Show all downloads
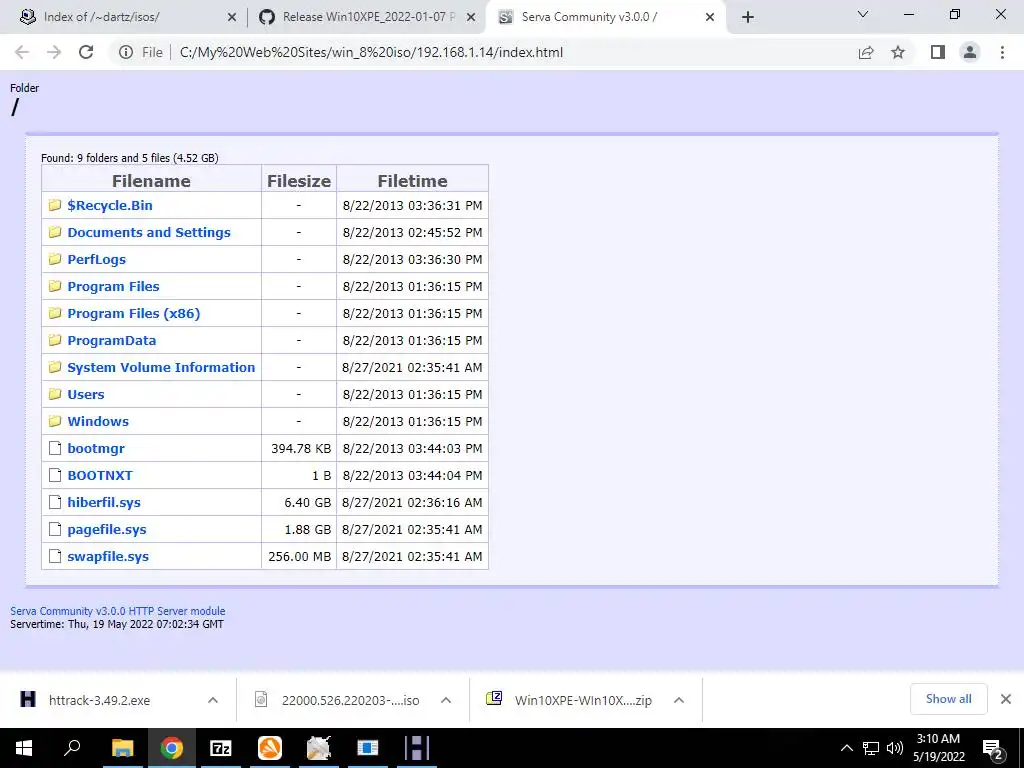Viewport: 1024px width, 768px height. [948, 699]
